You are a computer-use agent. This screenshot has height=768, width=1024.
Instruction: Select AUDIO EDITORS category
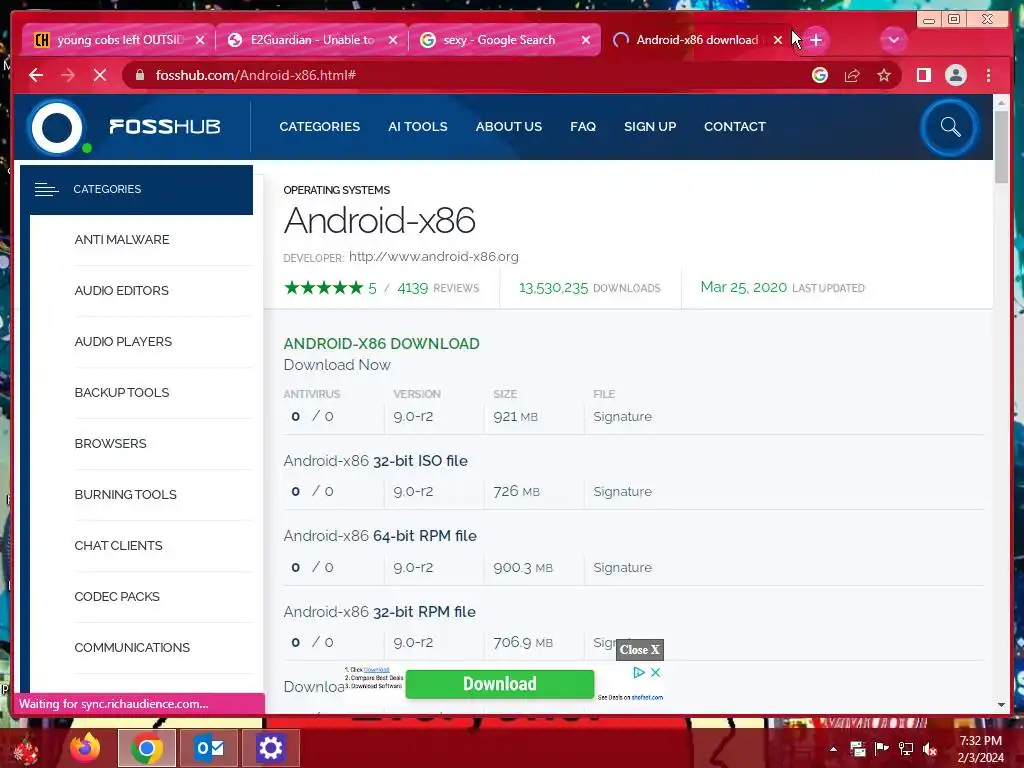pos(121,291)
